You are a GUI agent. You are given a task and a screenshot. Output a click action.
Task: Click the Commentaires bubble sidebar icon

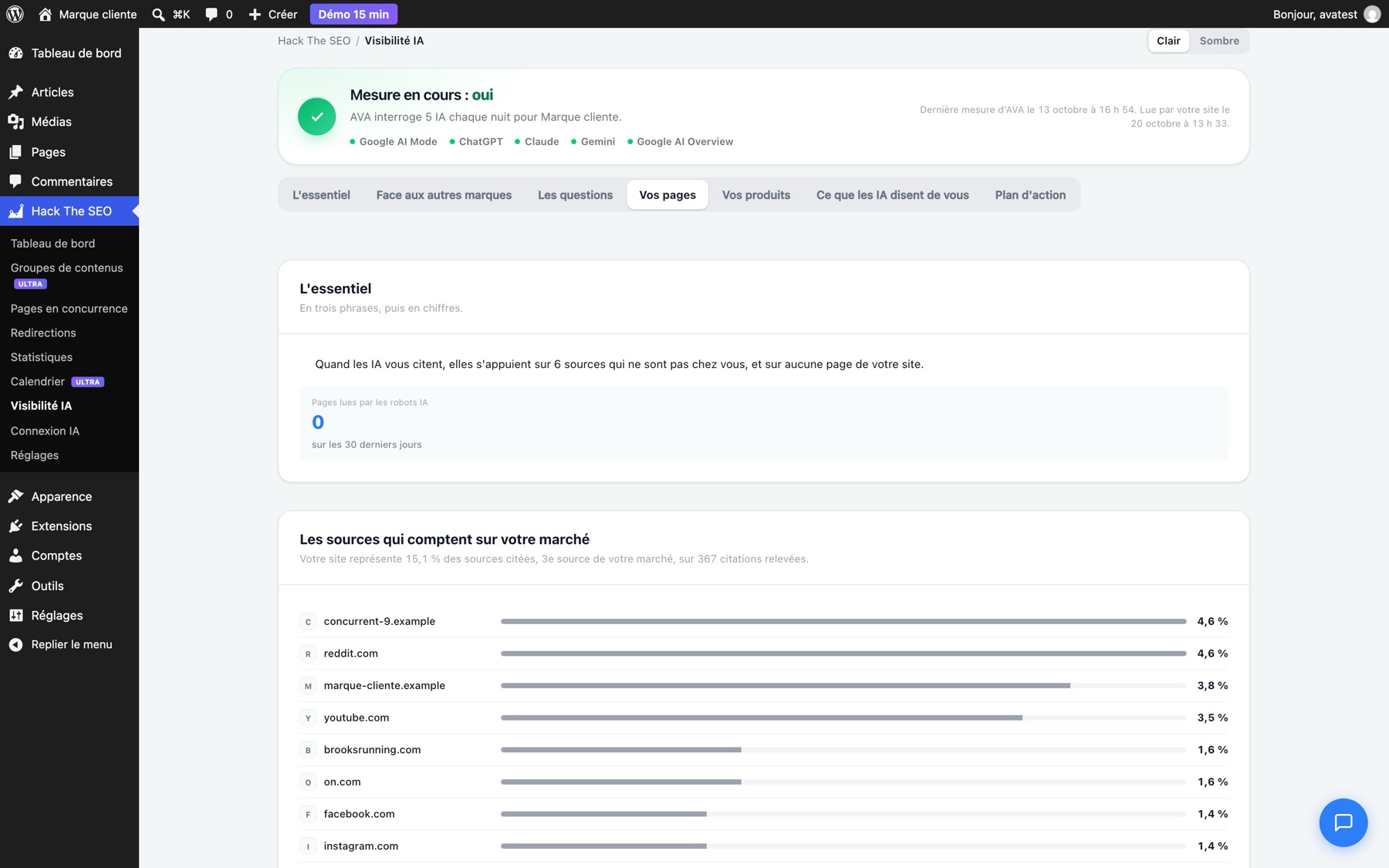pos(15,181)
